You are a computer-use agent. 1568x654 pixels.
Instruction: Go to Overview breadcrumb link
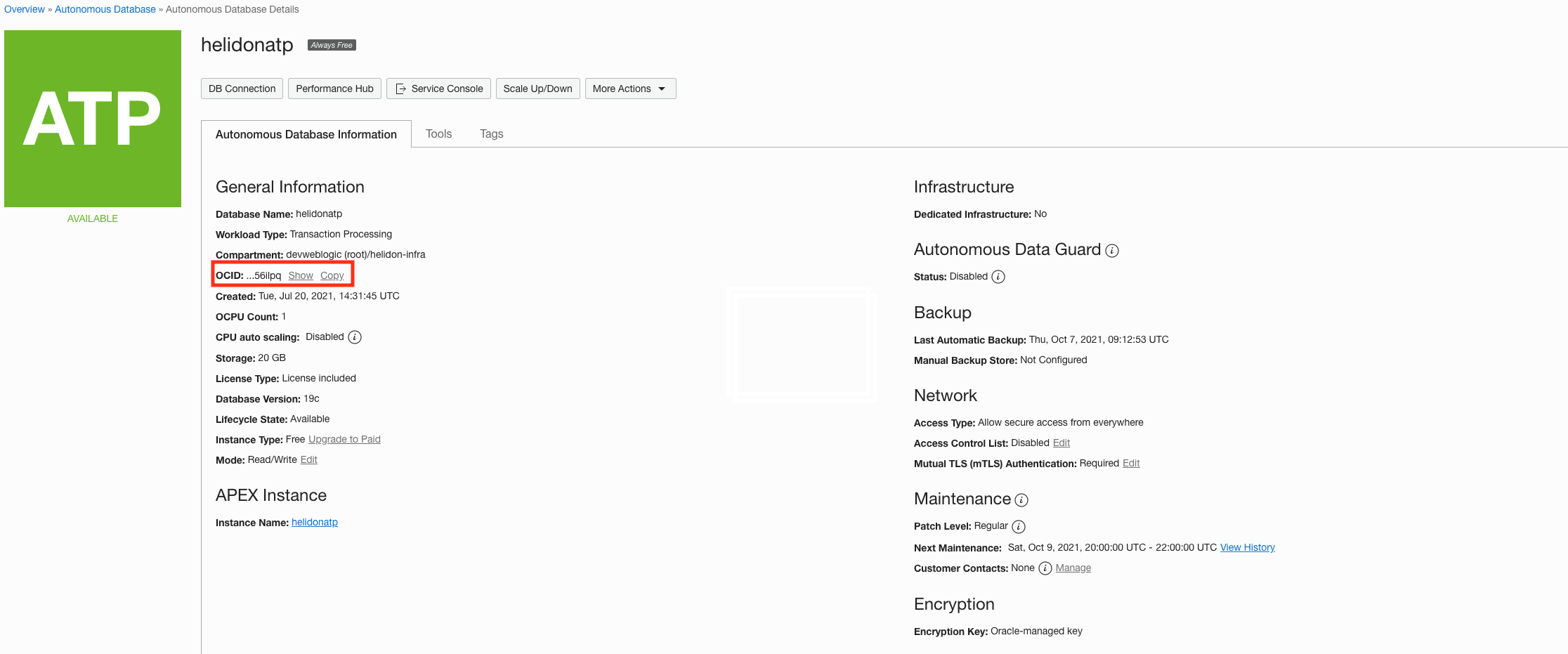[x=25, y=9]
